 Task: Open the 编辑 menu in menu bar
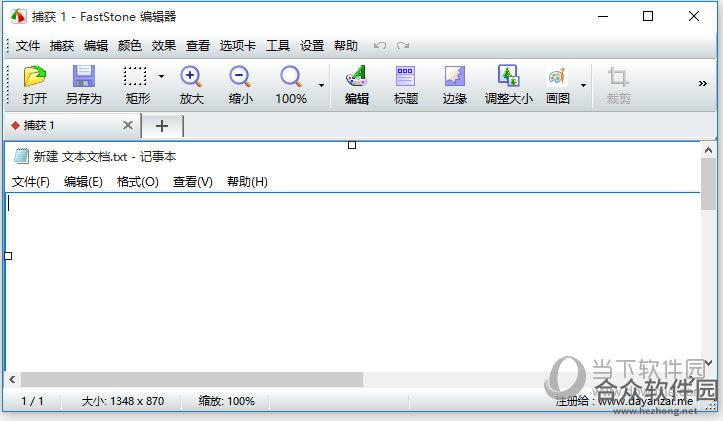pos(96,46)
